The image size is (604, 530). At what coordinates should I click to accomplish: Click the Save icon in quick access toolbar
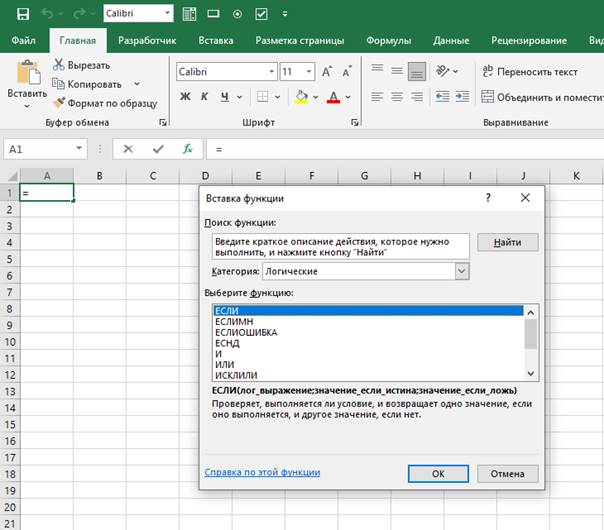click(22, 14)
